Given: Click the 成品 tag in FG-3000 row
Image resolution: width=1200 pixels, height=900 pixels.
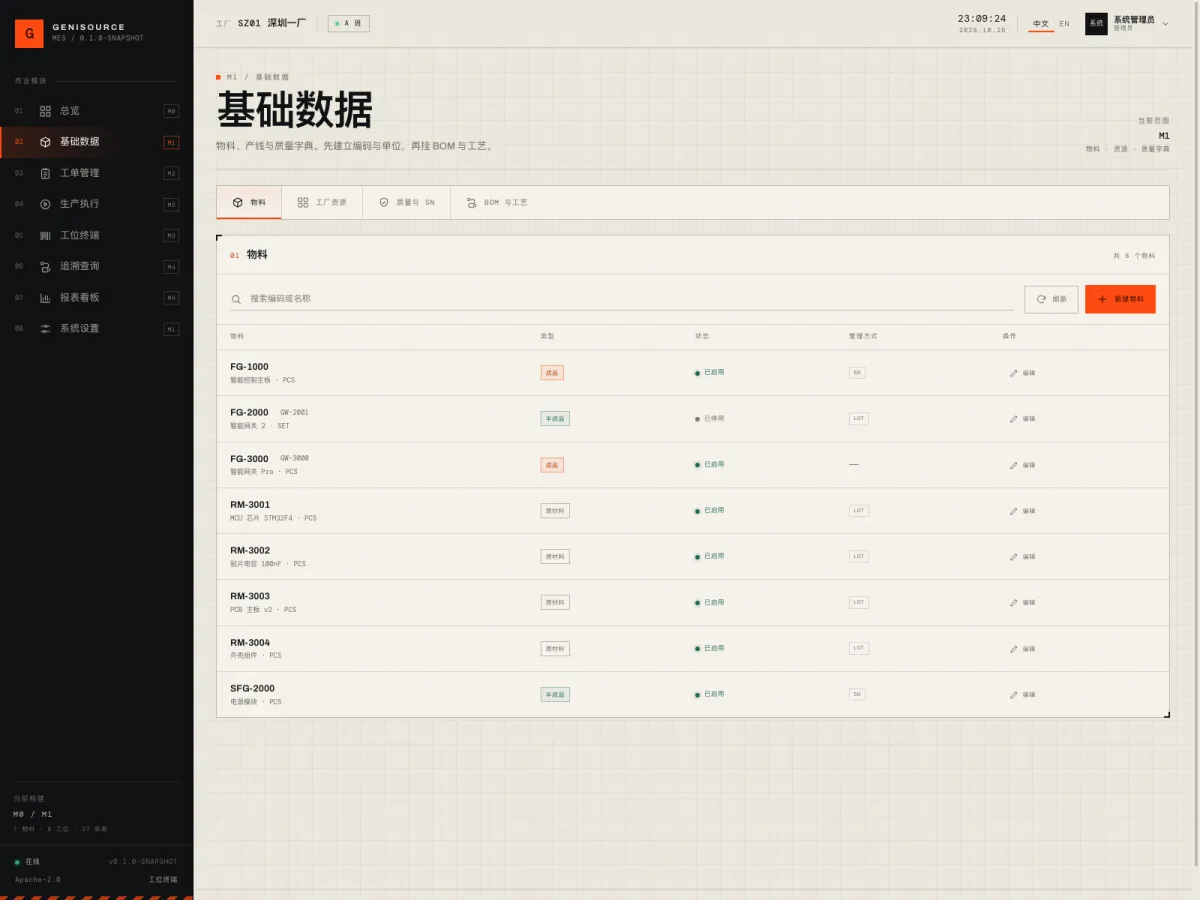Looking at the screenshot, I should coord(552,465).
